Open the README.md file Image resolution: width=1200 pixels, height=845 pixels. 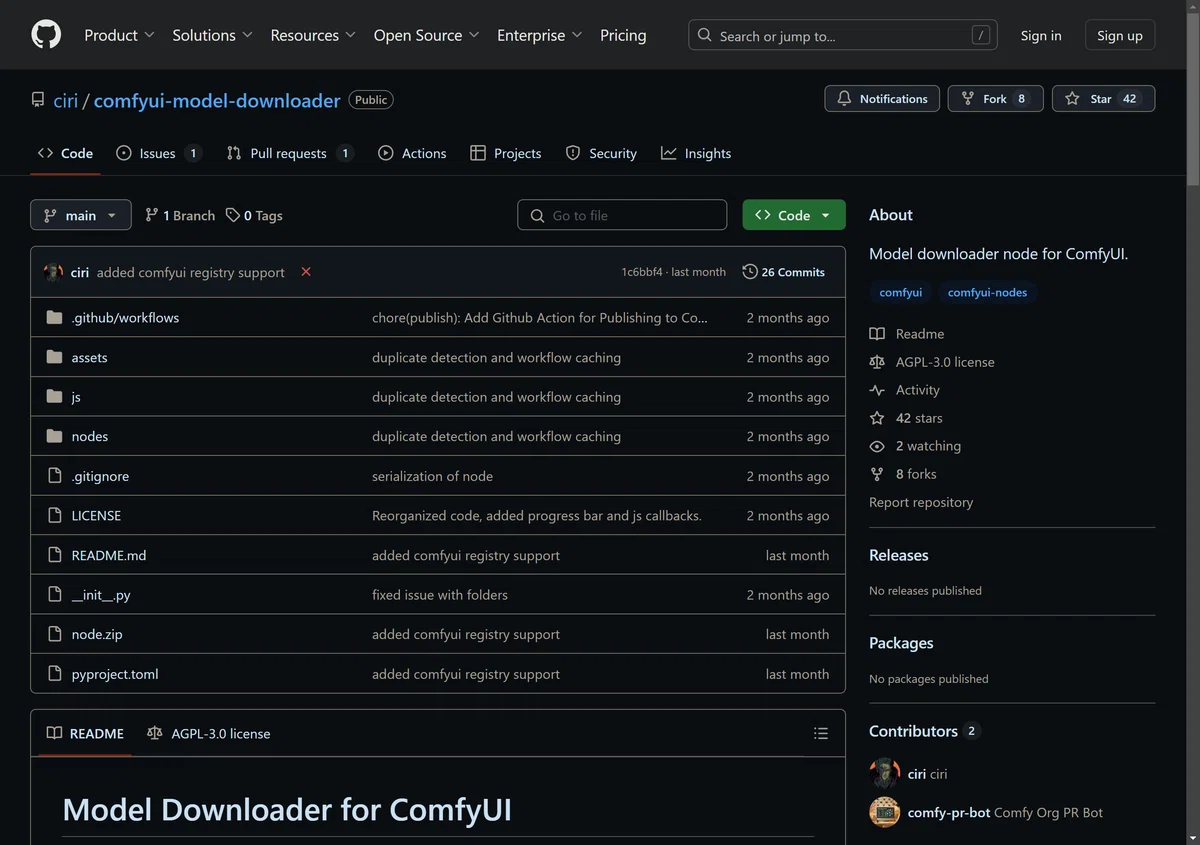[109, 555]
